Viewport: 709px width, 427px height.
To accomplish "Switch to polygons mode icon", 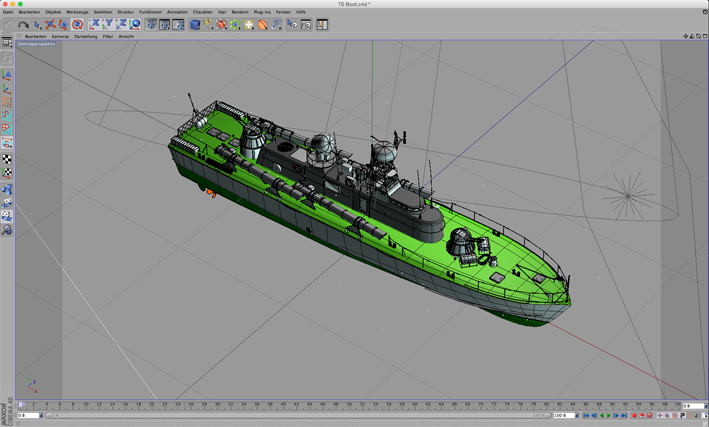I will (7, 129).
